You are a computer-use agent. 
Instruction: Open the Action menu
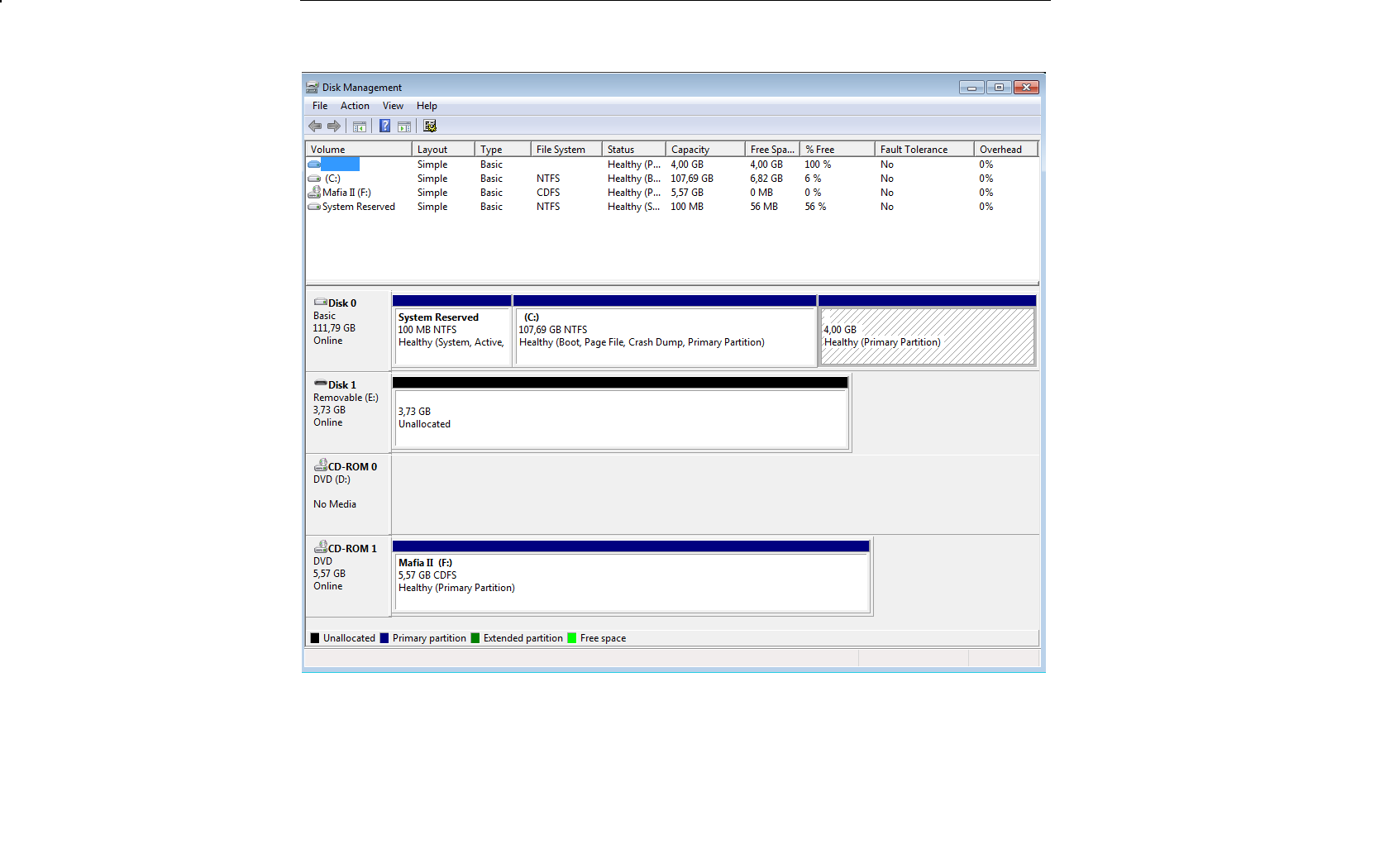coord(355,106)
